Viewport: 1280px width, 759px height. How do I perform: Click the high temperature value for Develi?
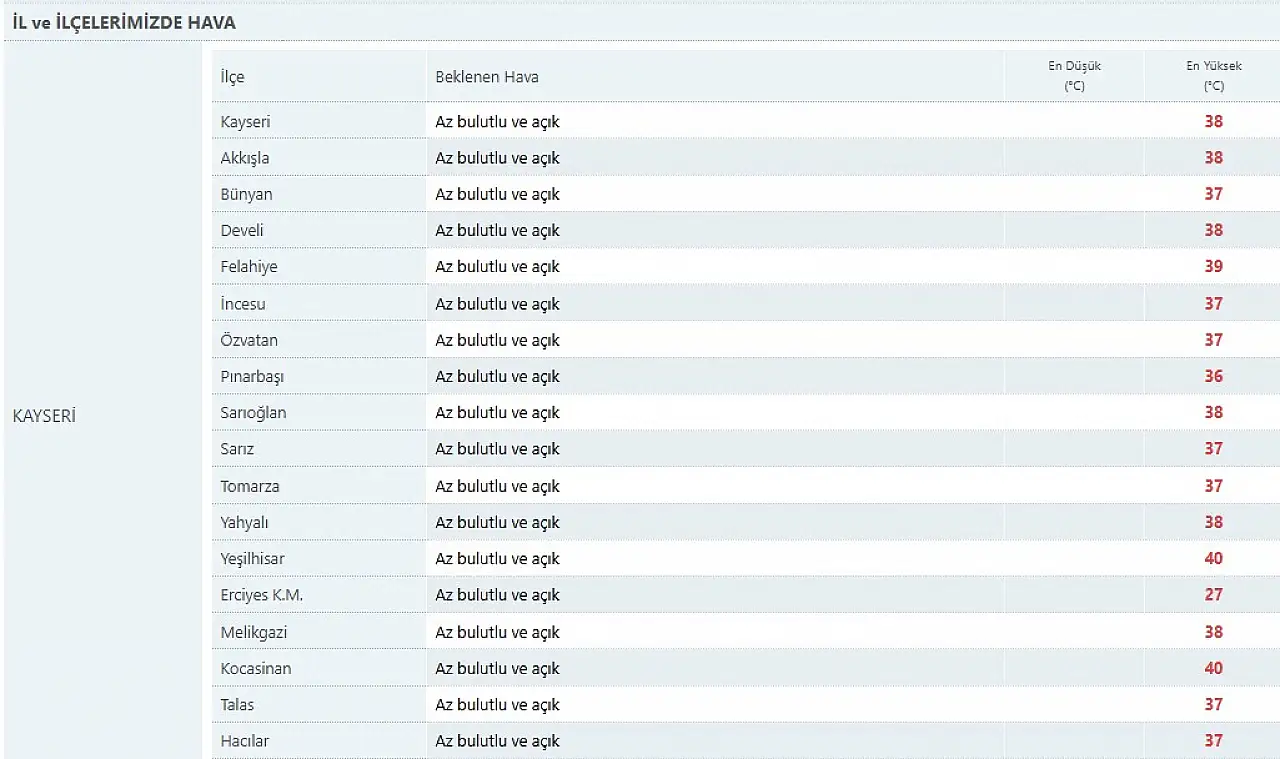[1213, 229]
